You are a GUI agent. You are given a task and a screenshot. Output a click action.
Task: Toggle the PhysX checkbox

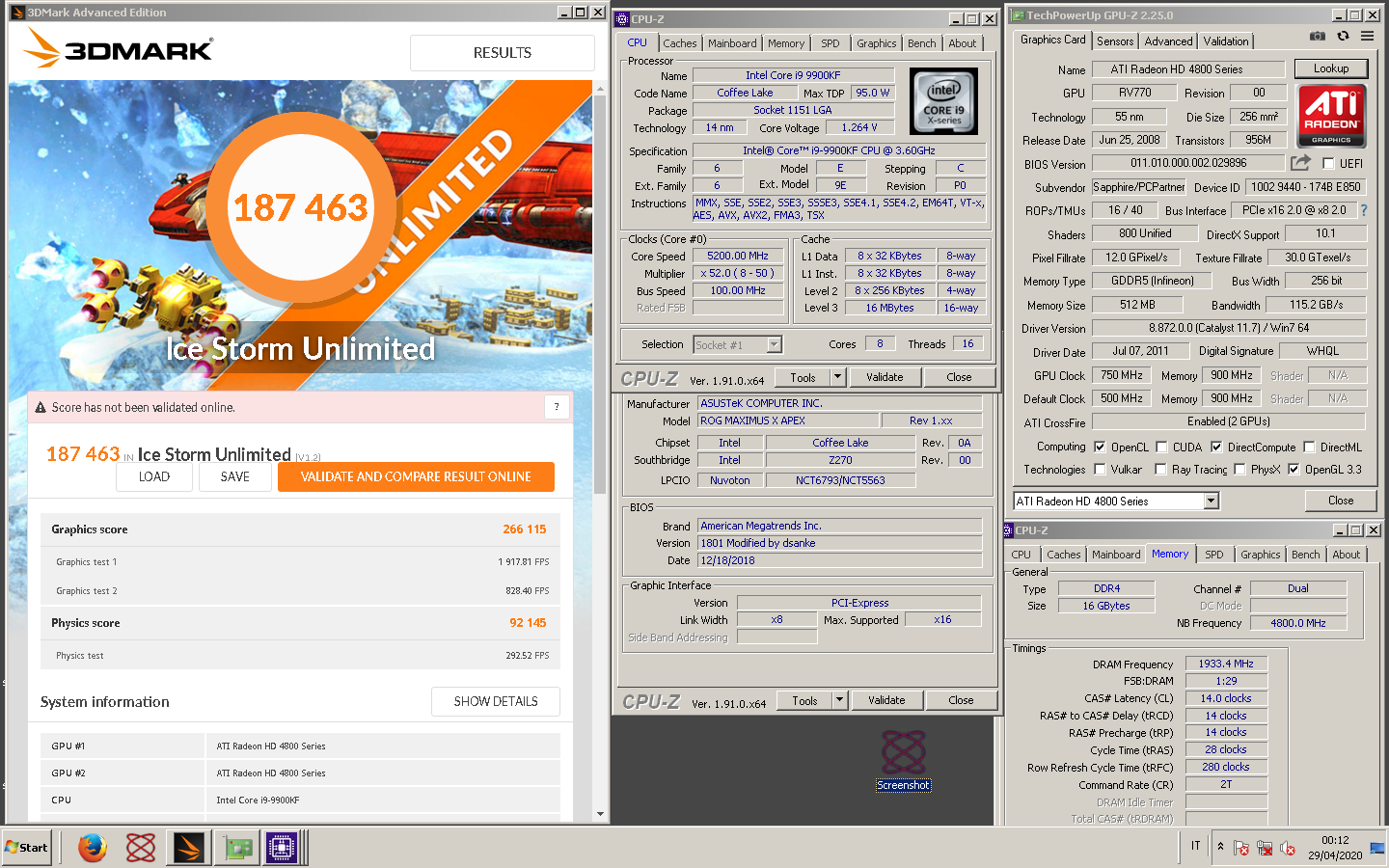[x=1239, y=470]
